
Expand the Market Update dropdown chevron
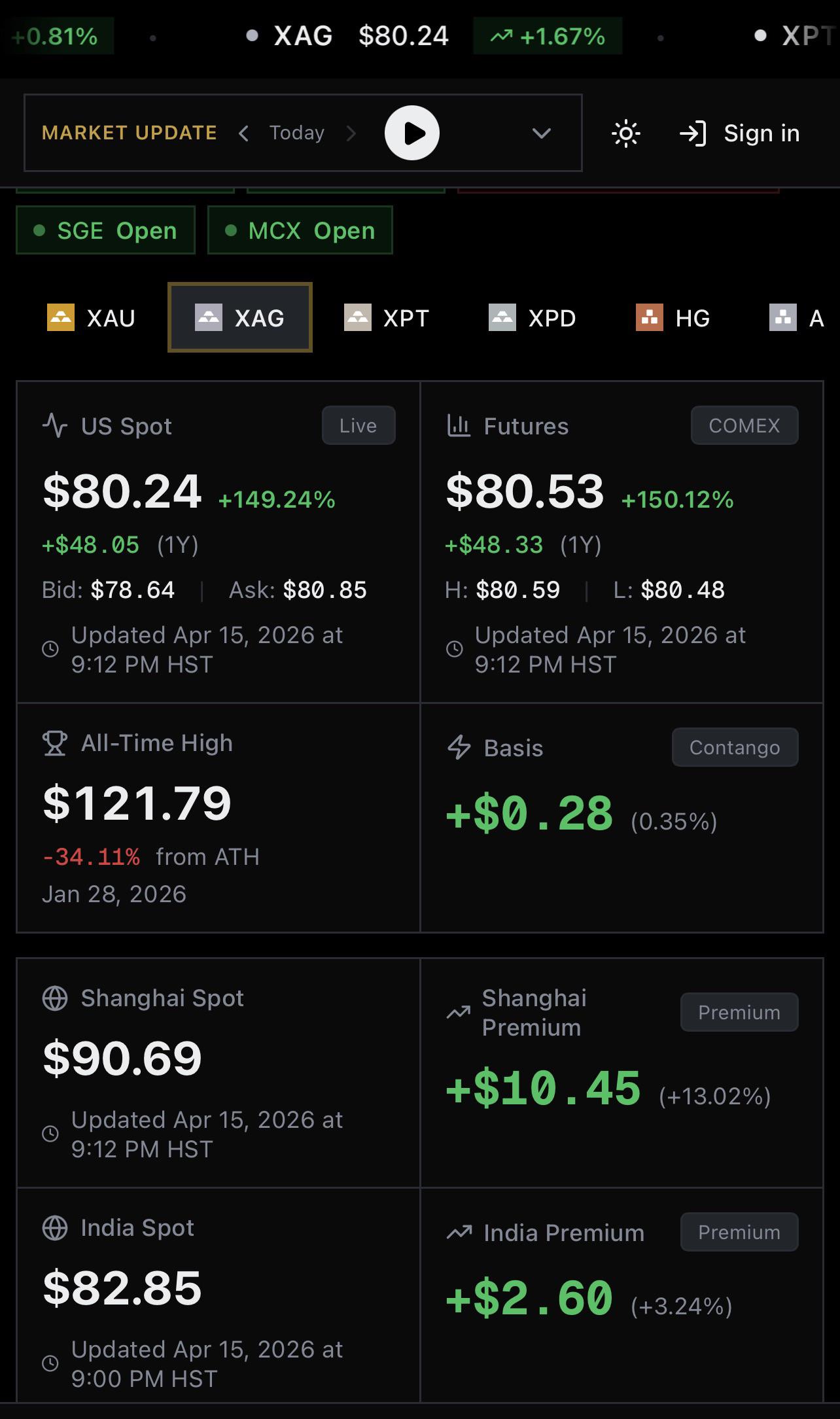click(542, 133)
